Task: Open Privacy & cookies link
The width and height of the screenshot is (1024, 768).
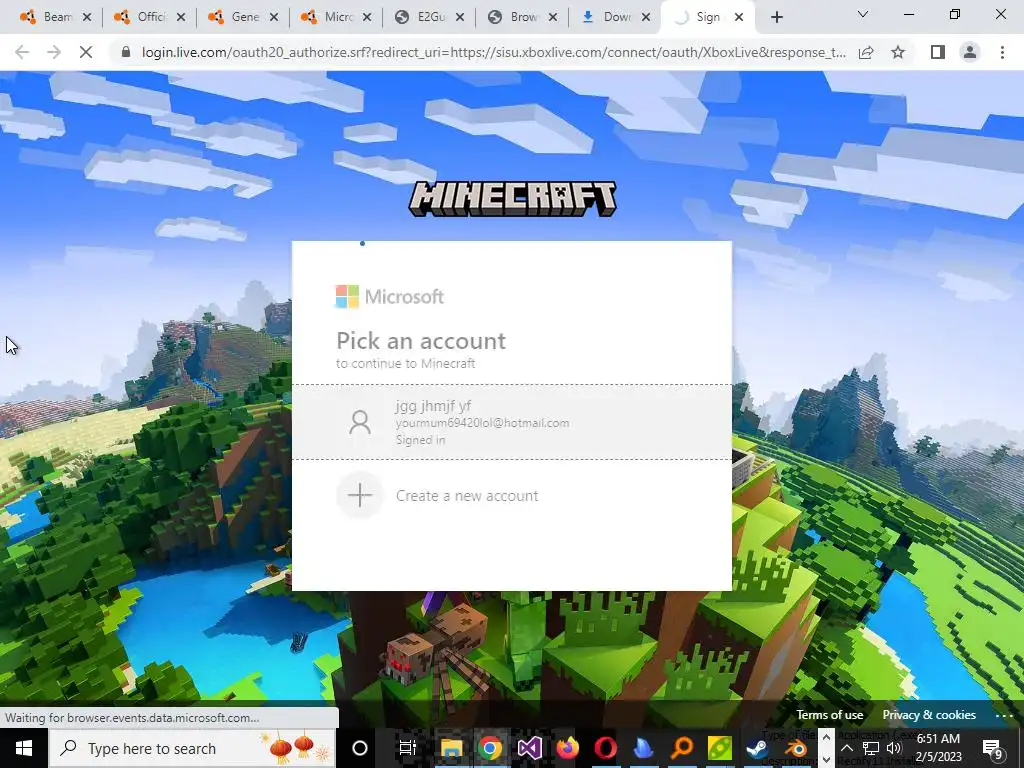Action: coord(929,715)
